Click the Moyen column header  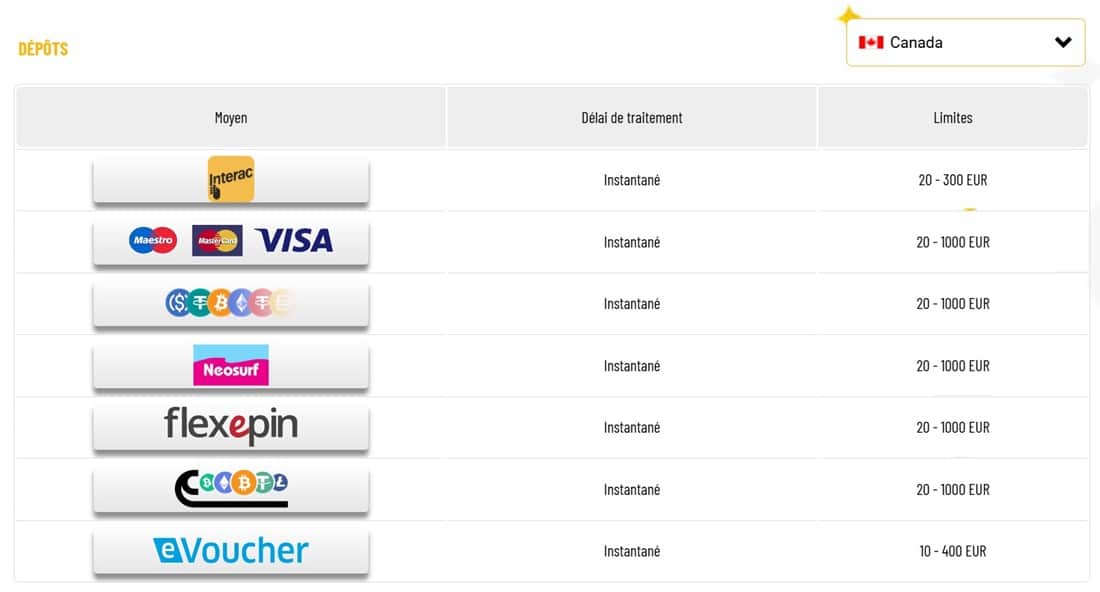coord(231,118)
